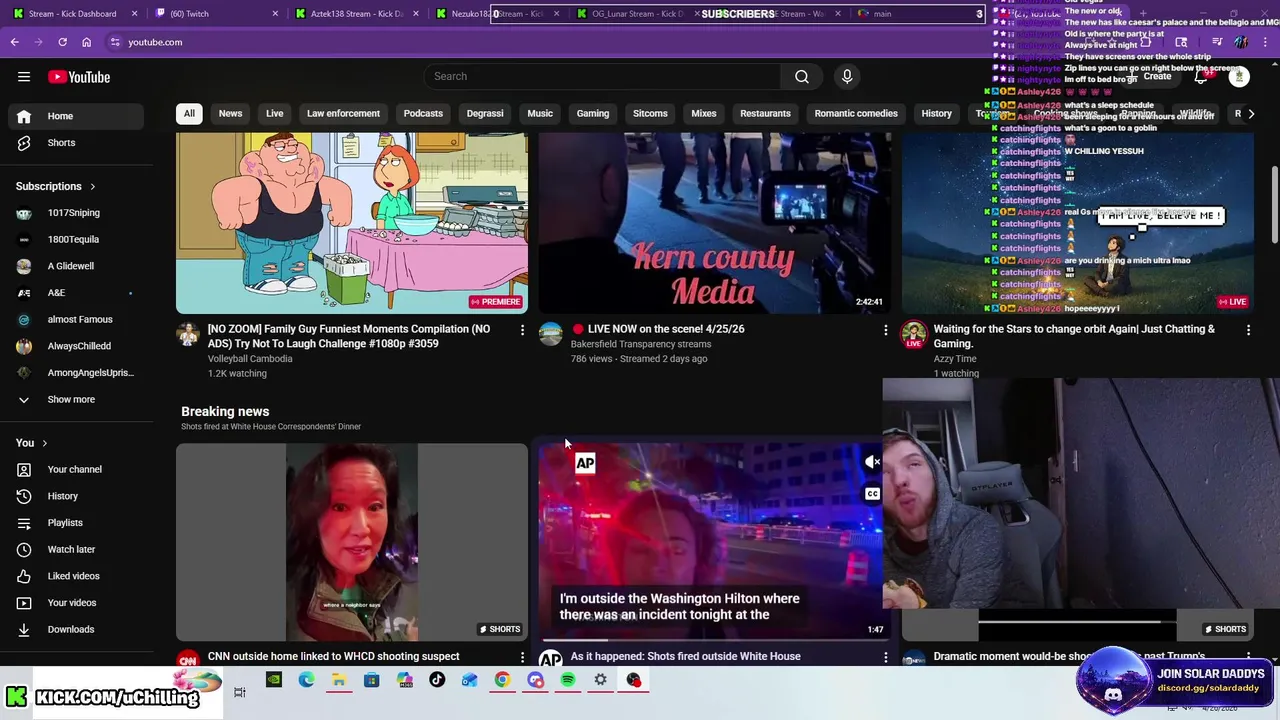Focus the YouTube search box
The width and height of the screenshot is (1280, 720).
pyautogui.click(x=602, y=77)
